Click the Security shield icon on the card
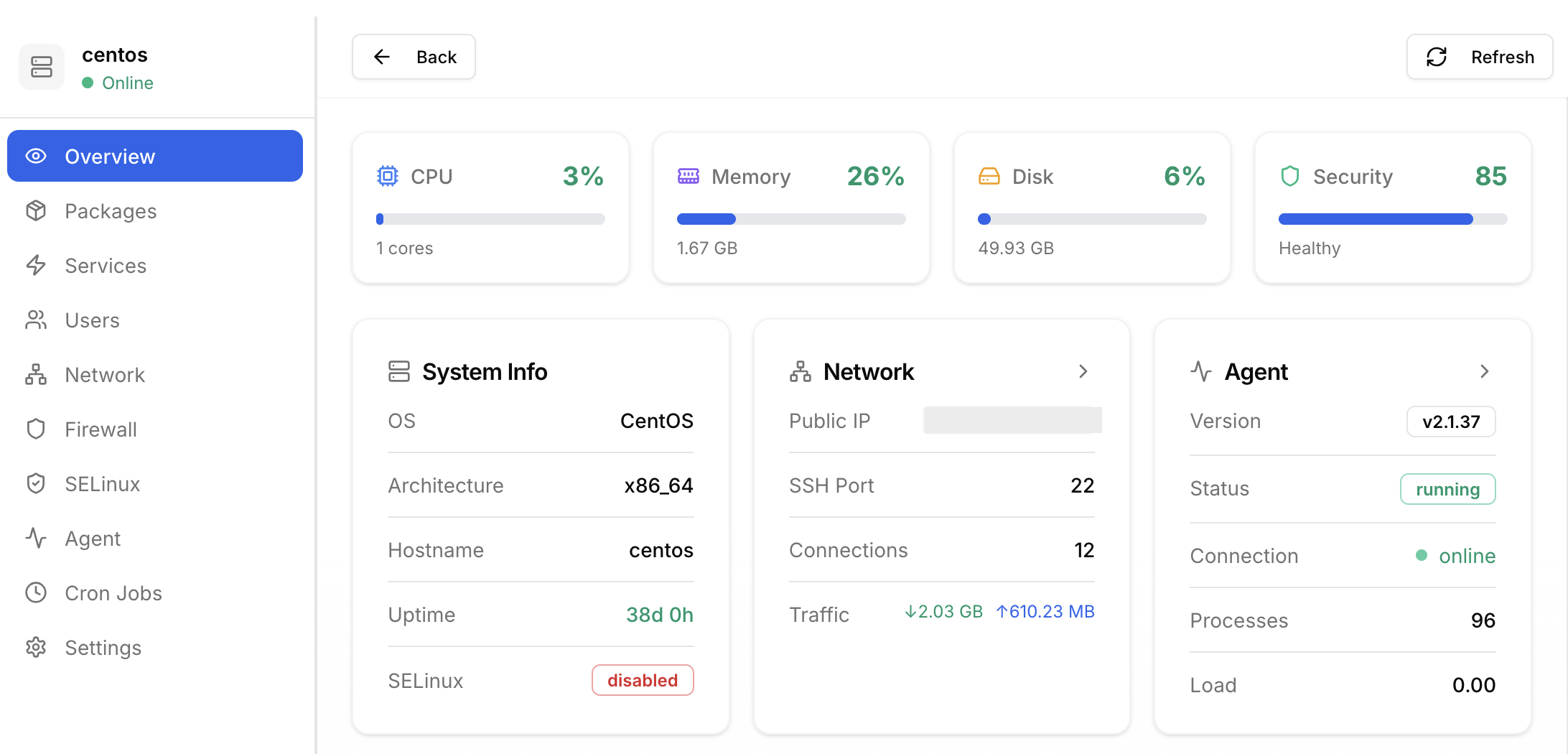 tap(1289, 175)
